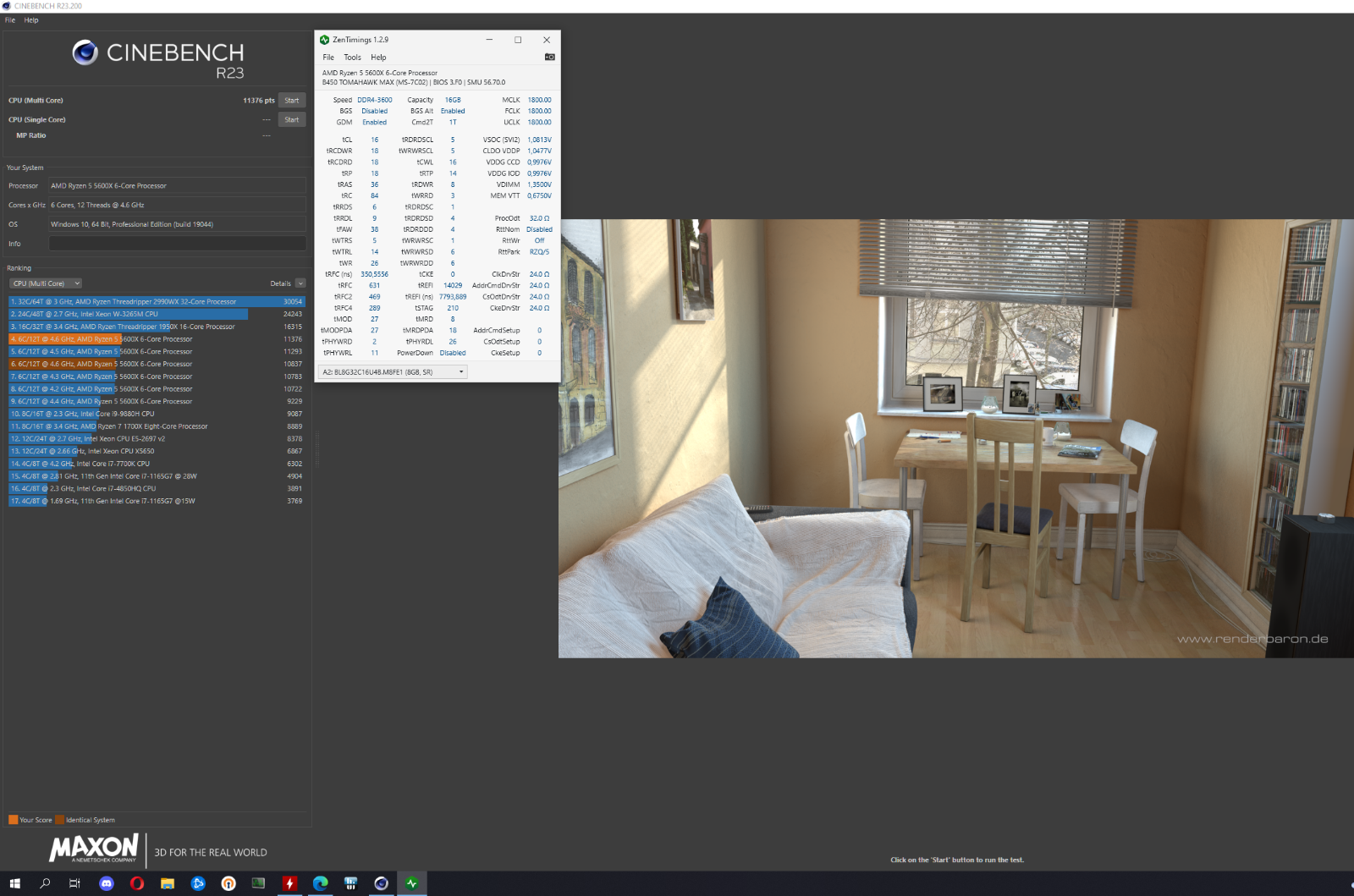This screenshot has height=896, width=1354.
Task: Open File Explorer from the taskbar
Action: pyautogui.click(x=168, y=883)
